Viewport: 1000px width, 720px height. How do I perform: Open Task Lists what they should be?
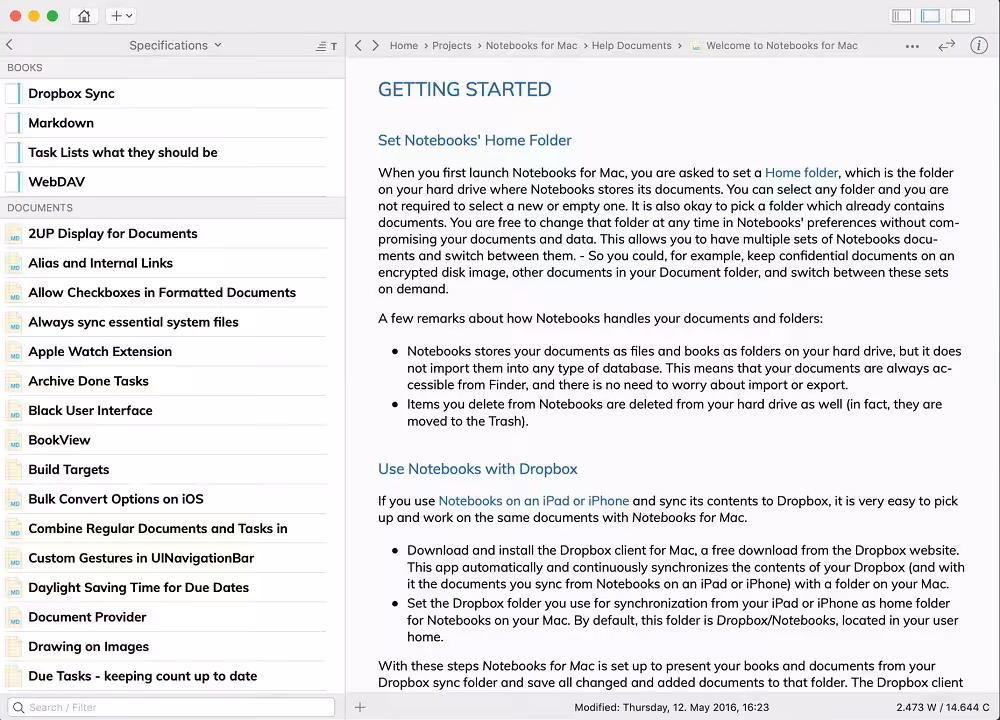[173, 152]
